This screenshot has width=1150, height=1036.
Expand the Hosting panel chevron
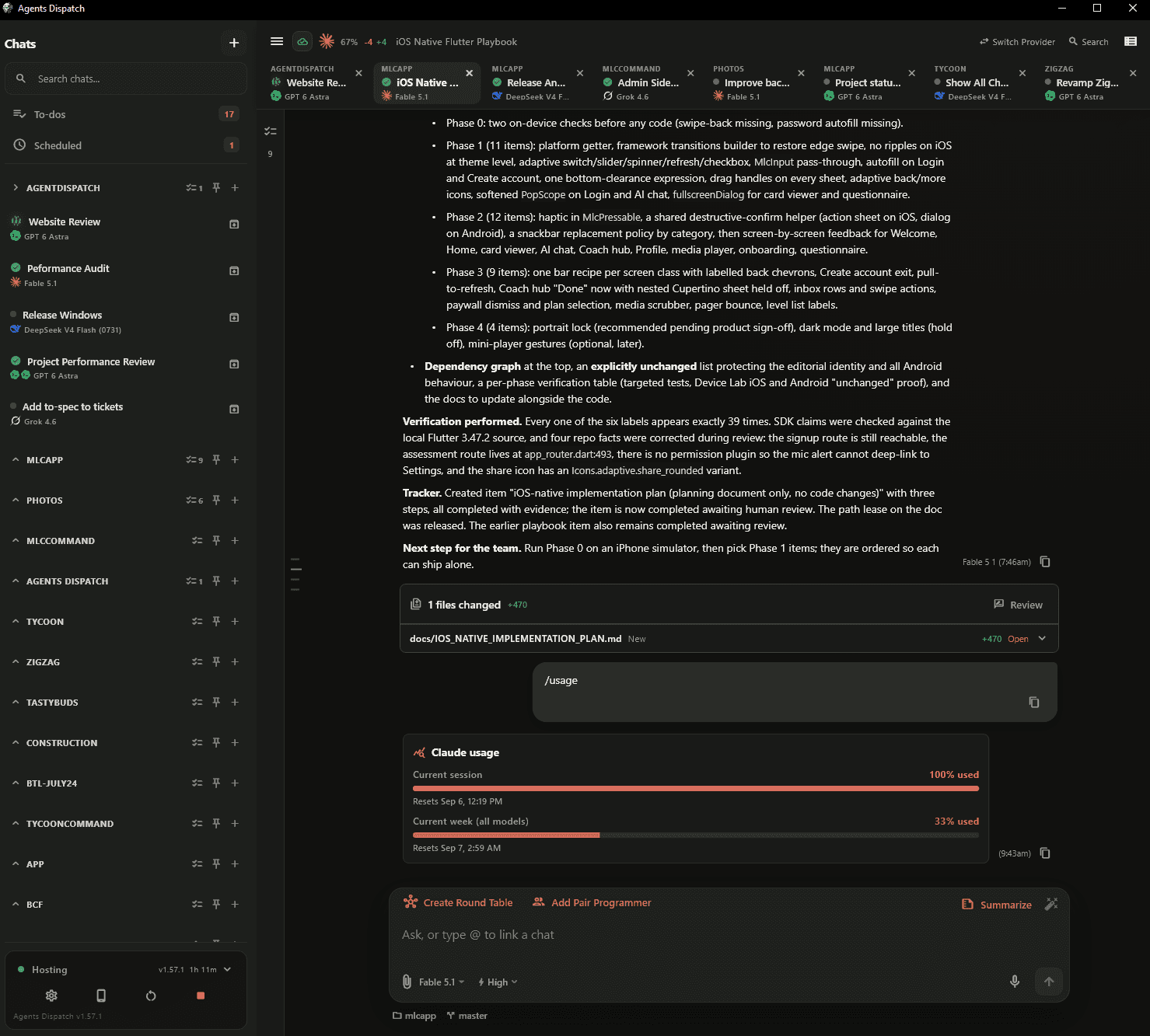[x=227, y=970]
